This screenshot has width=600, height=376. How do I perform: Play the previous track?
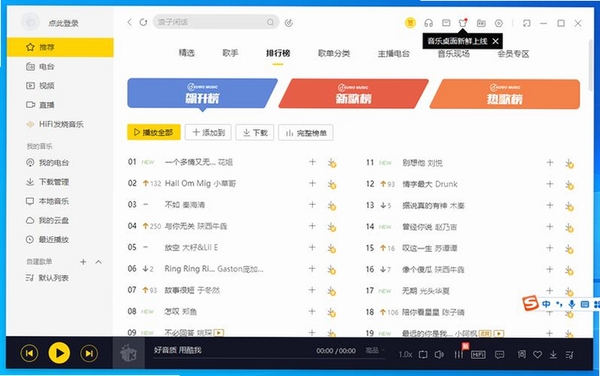tap(29, 353)
